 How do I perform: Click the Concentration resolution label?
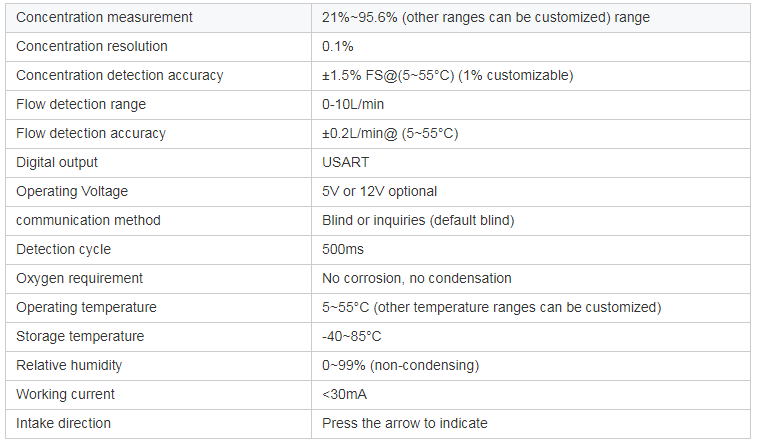(92, 47)
